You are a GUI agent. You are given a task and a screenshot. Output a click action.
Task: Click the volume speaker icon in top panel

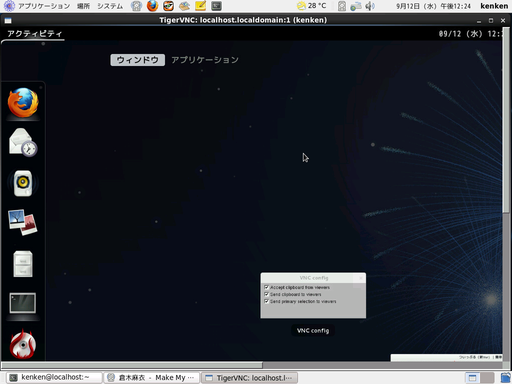click(370, 6)
